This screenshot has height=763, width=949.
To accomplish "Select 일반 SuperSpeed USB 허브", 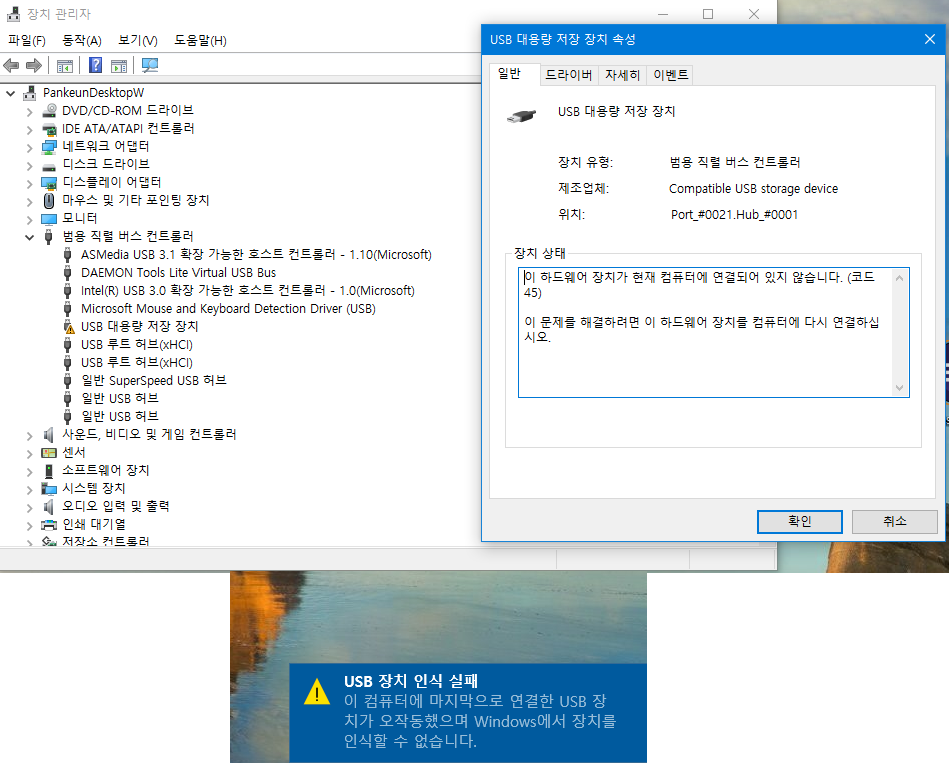I will [154, 381].
